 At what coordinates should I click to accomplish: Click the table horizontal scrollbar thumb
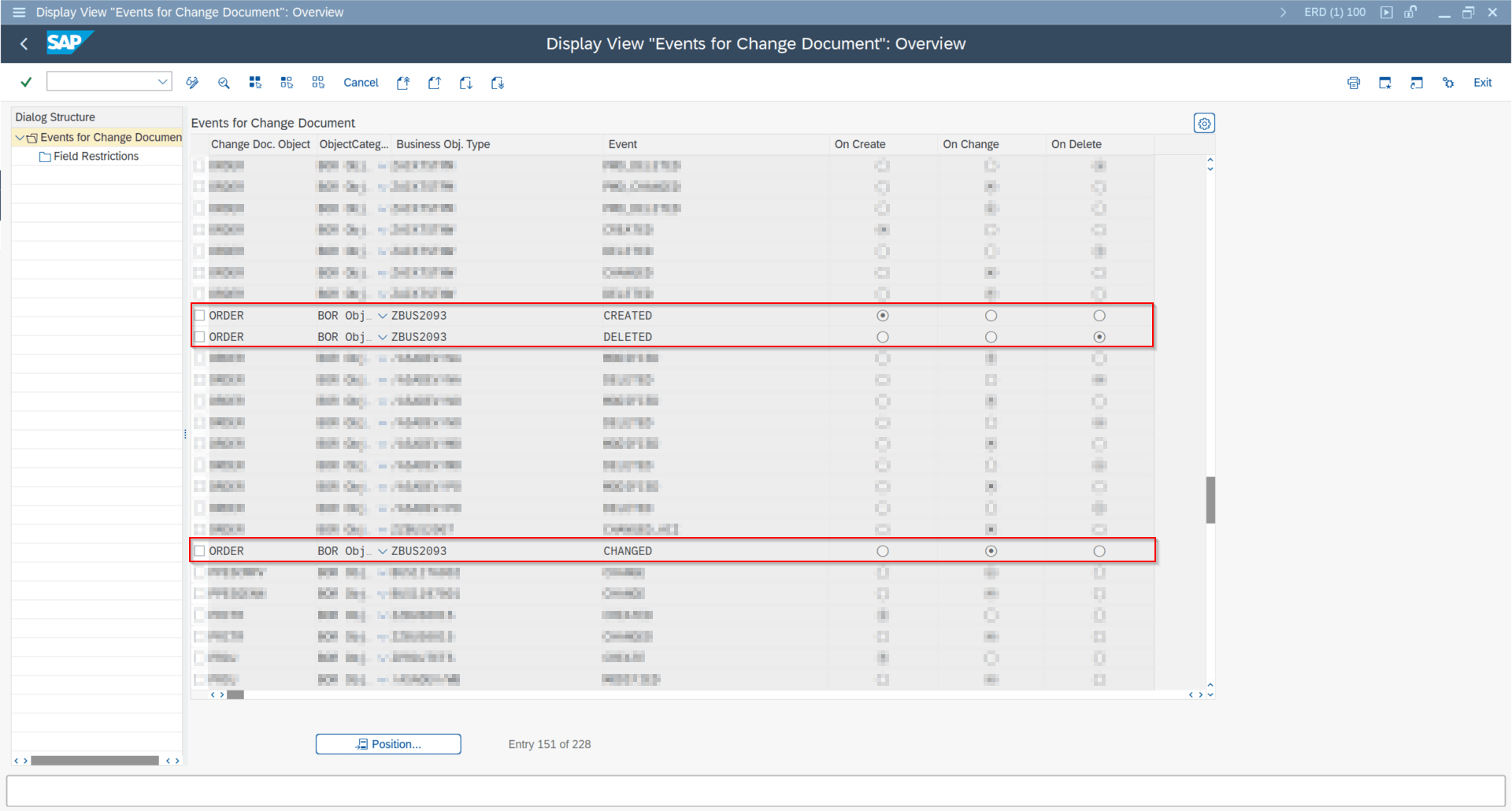pos(235,694)
